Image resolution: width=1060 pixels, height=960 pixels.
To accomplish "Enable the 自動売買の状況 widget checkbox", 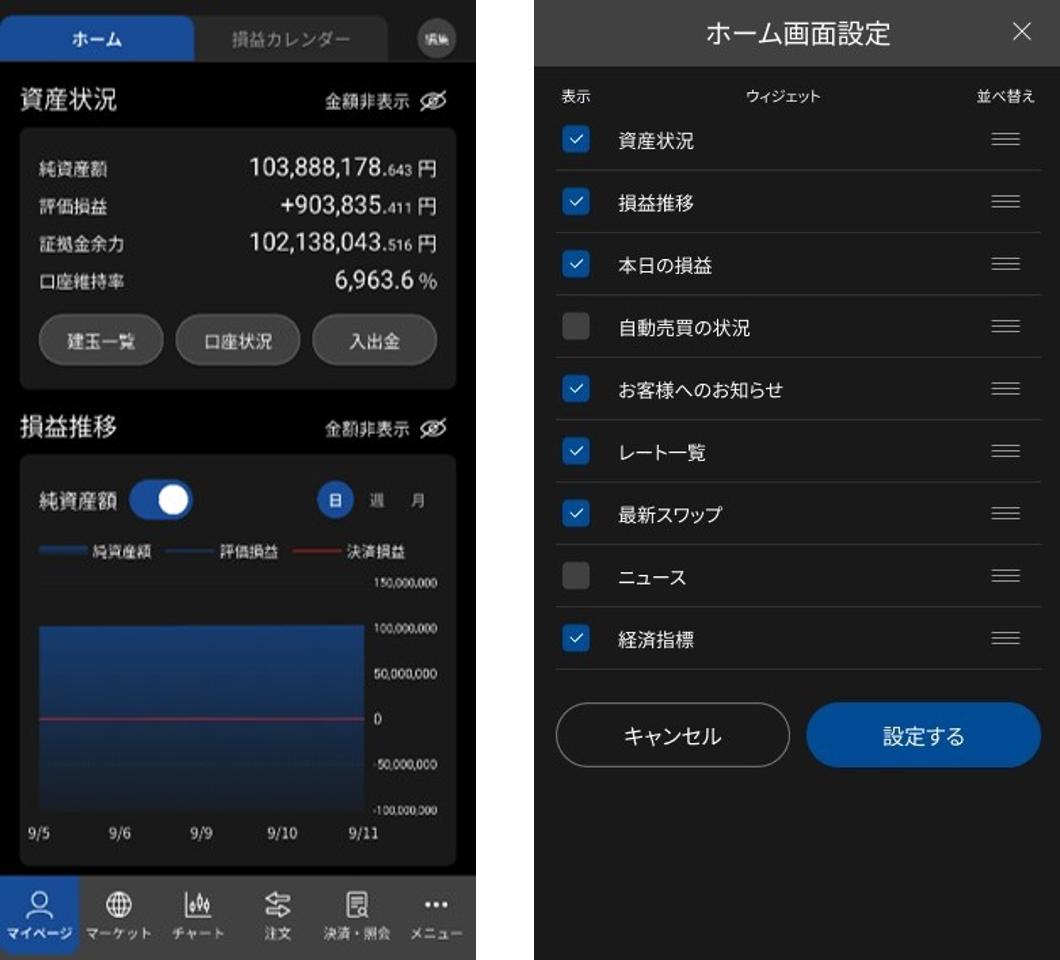I will [x=575, y=325].
